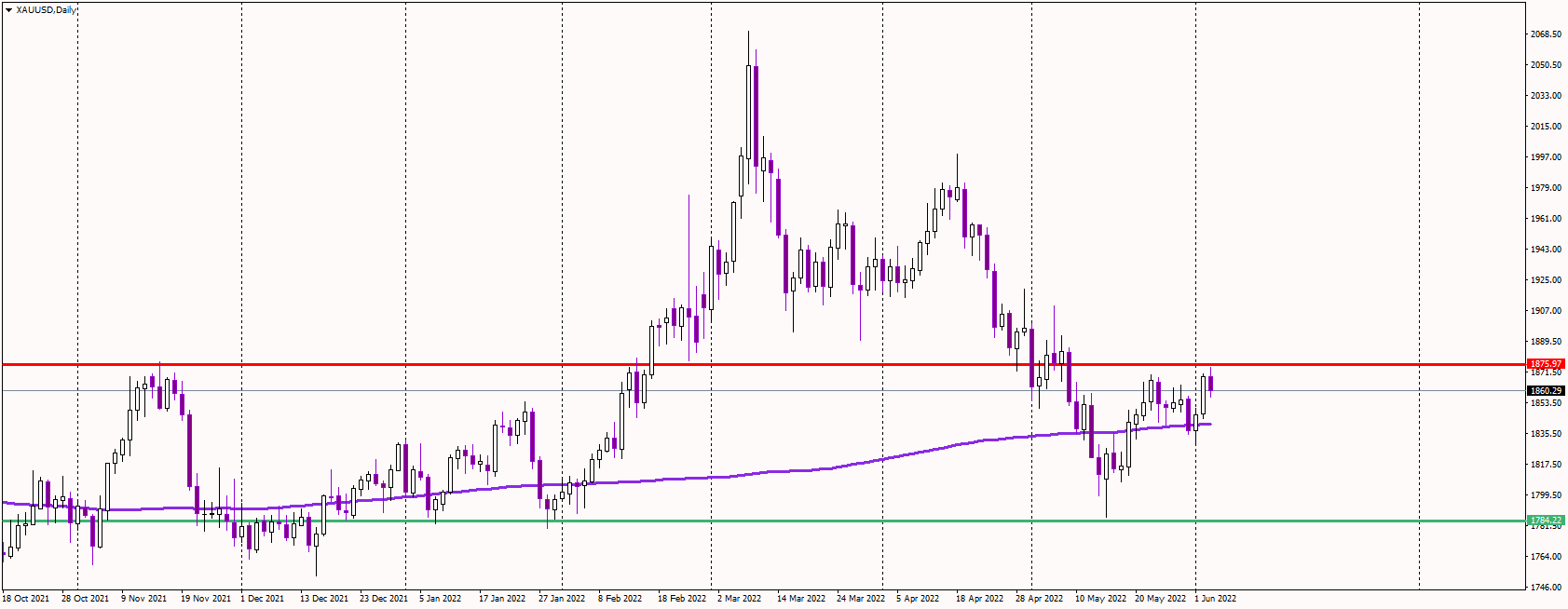Image resolution: width=1568 pixels, height=609 pixels.
Task: Click the 2033.00 price axis label
Action: (1546, 96)
